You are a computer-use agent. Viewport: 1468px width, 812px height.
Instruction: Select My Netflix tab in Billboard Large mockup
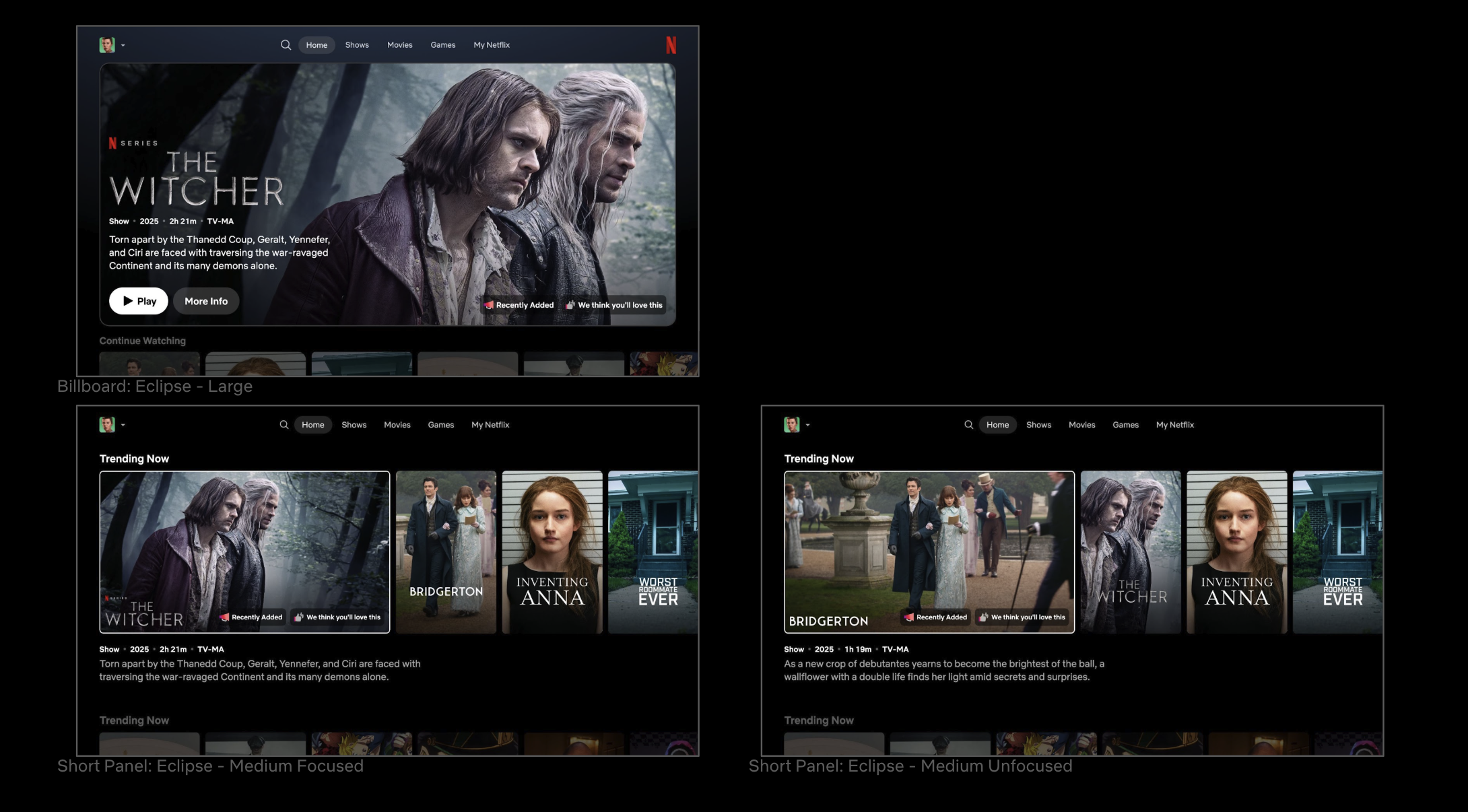[x=492, y=45]
